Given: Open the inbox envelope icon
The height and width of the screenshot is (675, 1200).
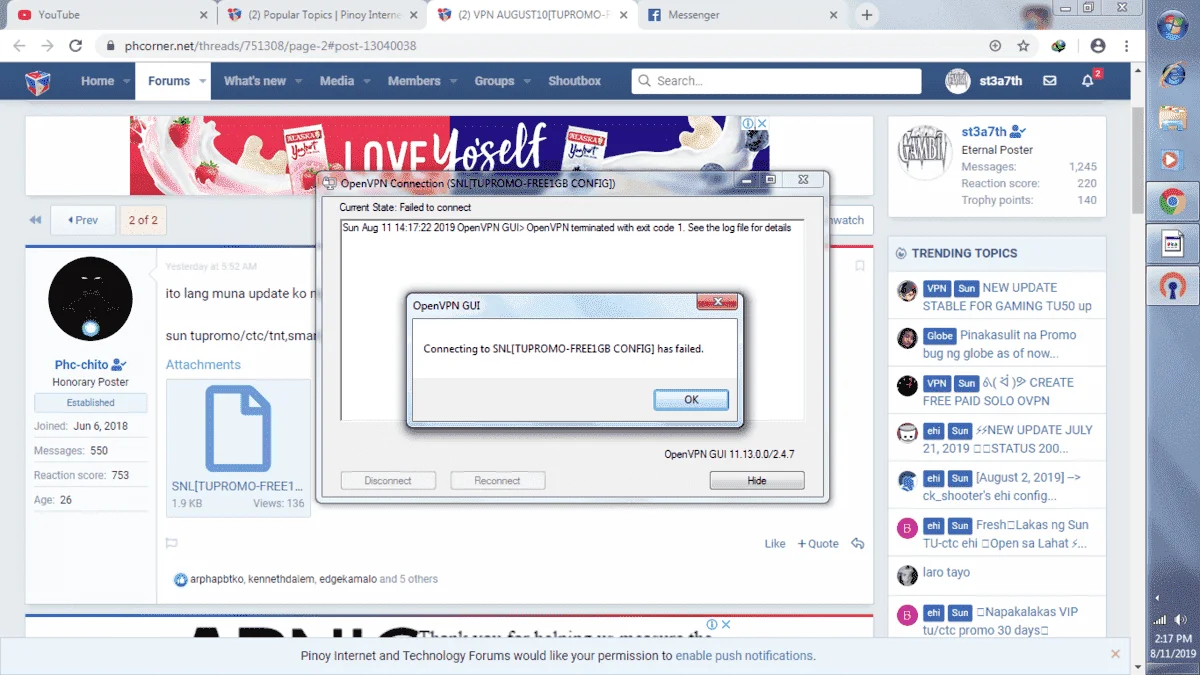Looking at the screenshot, I should point(1049,81).
